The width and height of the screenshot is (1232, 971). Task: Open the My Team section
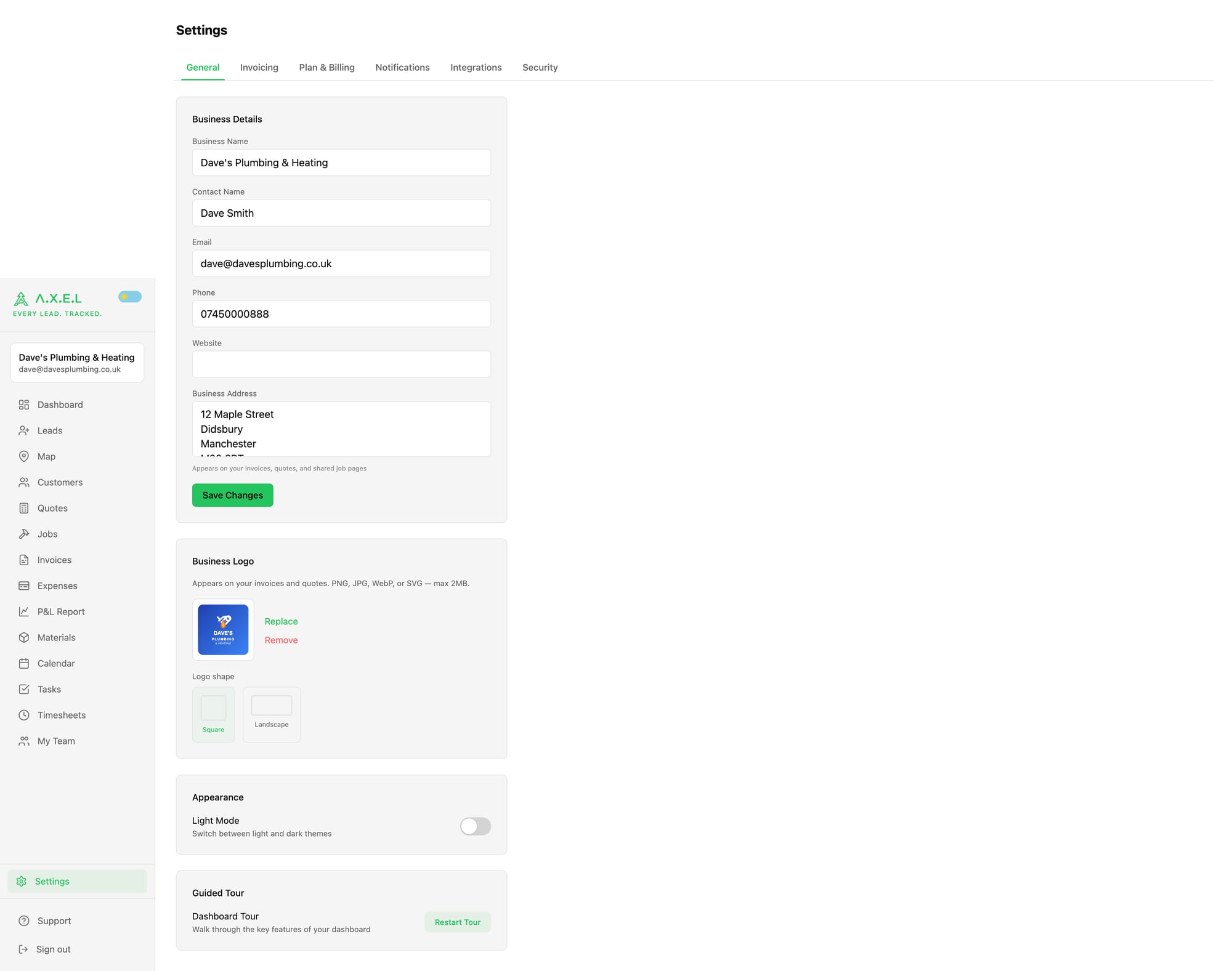[x=55, y=741]
